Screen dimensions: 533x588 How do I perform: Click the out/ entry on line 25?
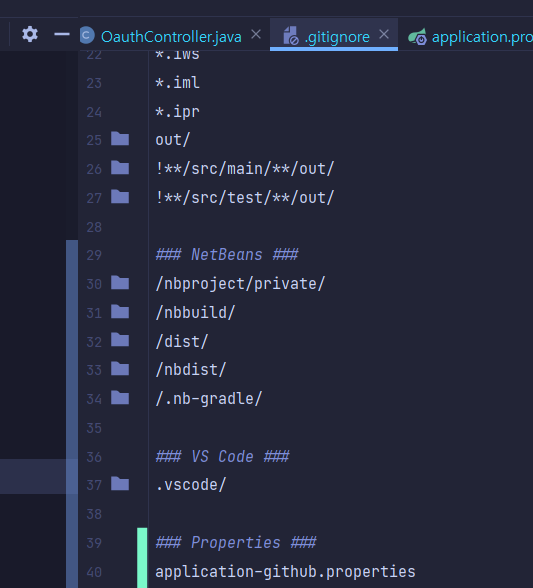[x=173, y=140]
